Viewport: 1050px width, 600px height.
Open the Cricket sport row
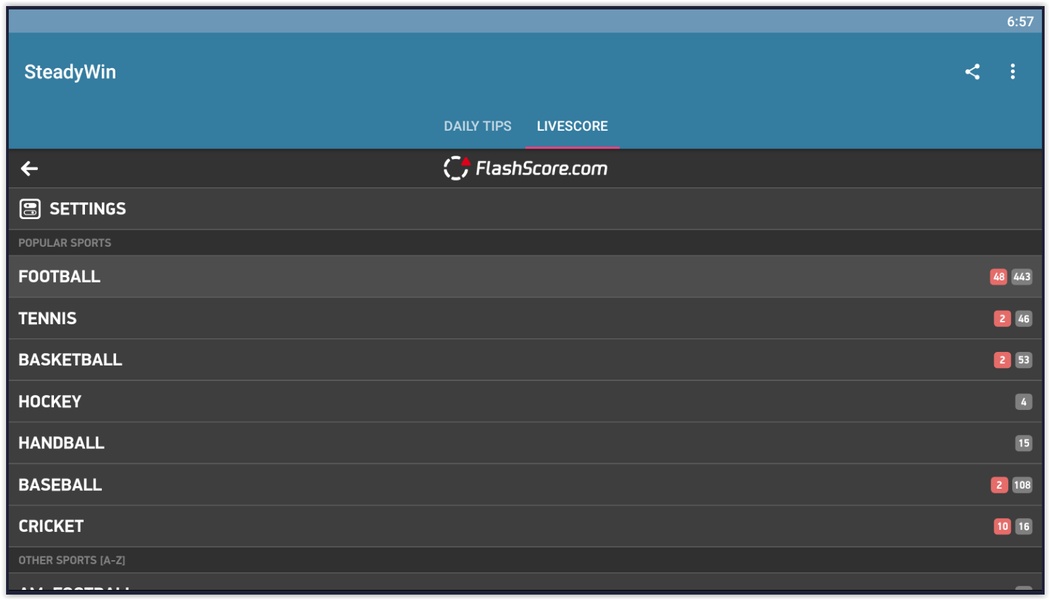pos(525,526)
